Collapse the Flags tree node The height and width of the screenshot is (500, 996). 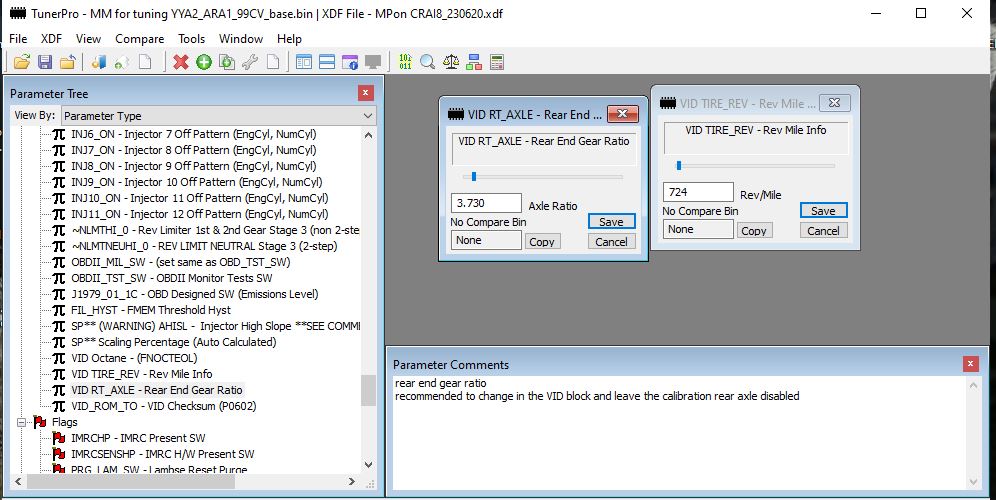(23, 422)
